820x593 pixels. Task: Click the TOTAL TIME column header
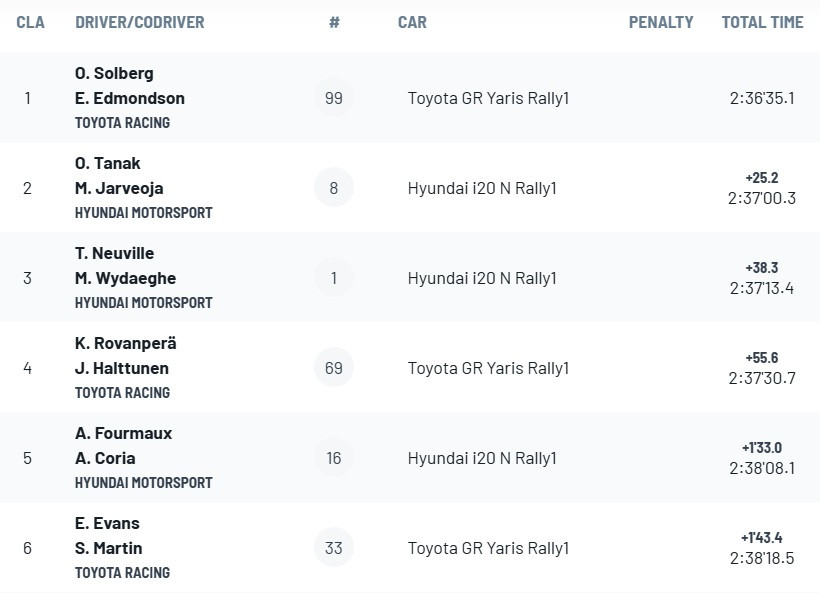[762, 22]
